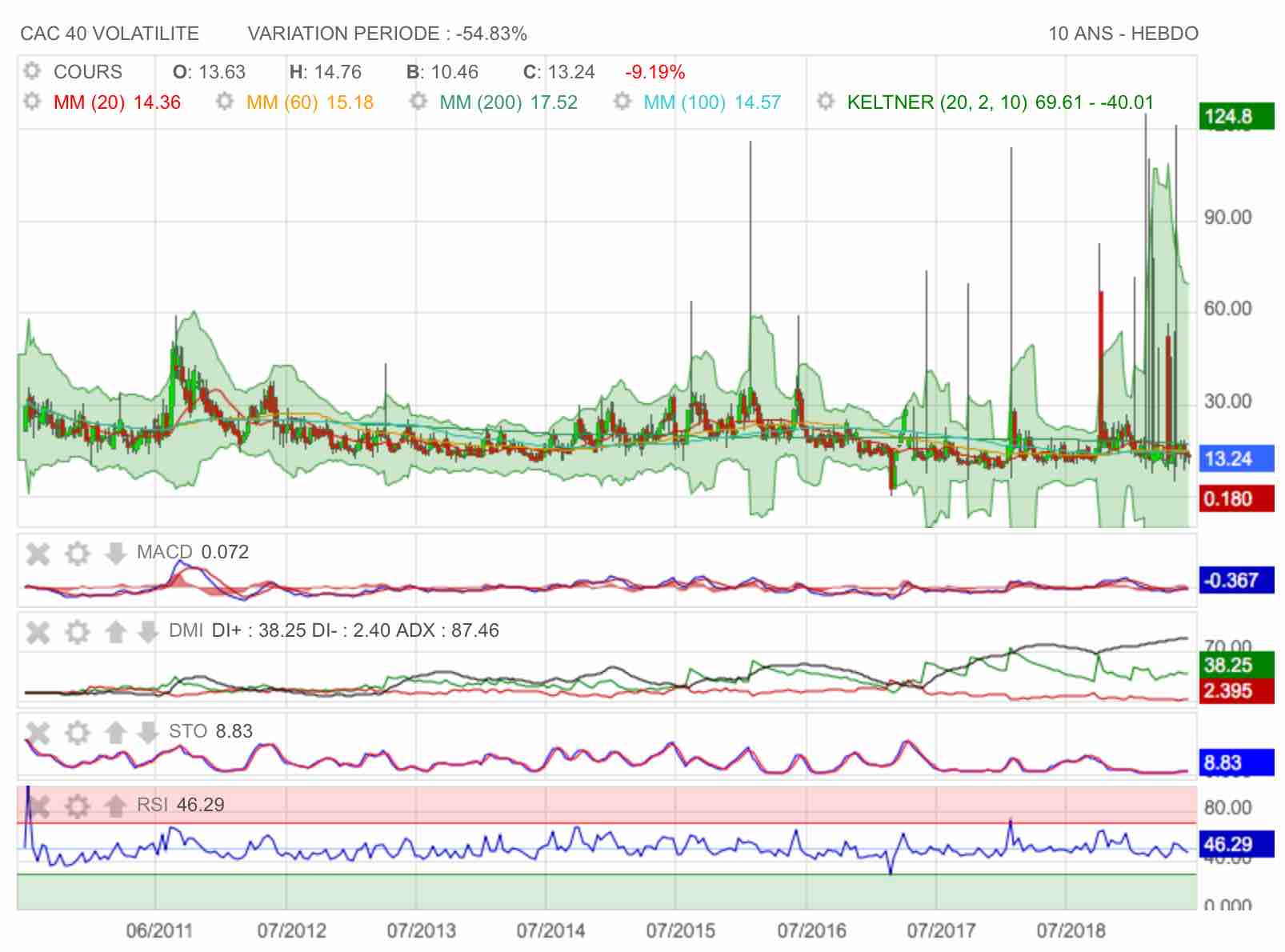1285x952 pixels.
Task: Click the COURS label
Action: [x=88, y=72]
